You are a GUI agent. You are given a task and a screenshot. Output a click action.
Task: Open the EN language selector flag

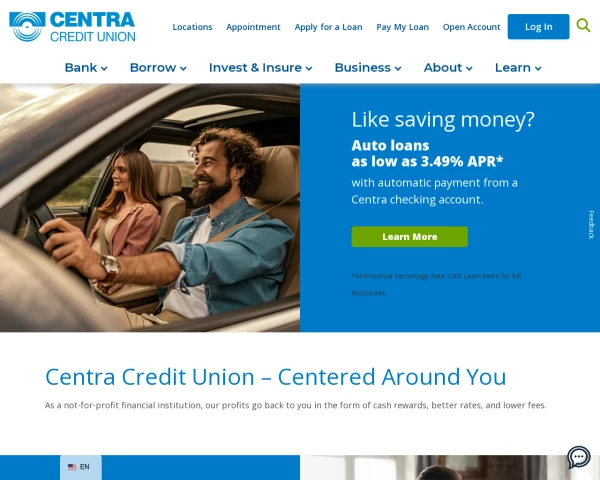pos(72,467)
